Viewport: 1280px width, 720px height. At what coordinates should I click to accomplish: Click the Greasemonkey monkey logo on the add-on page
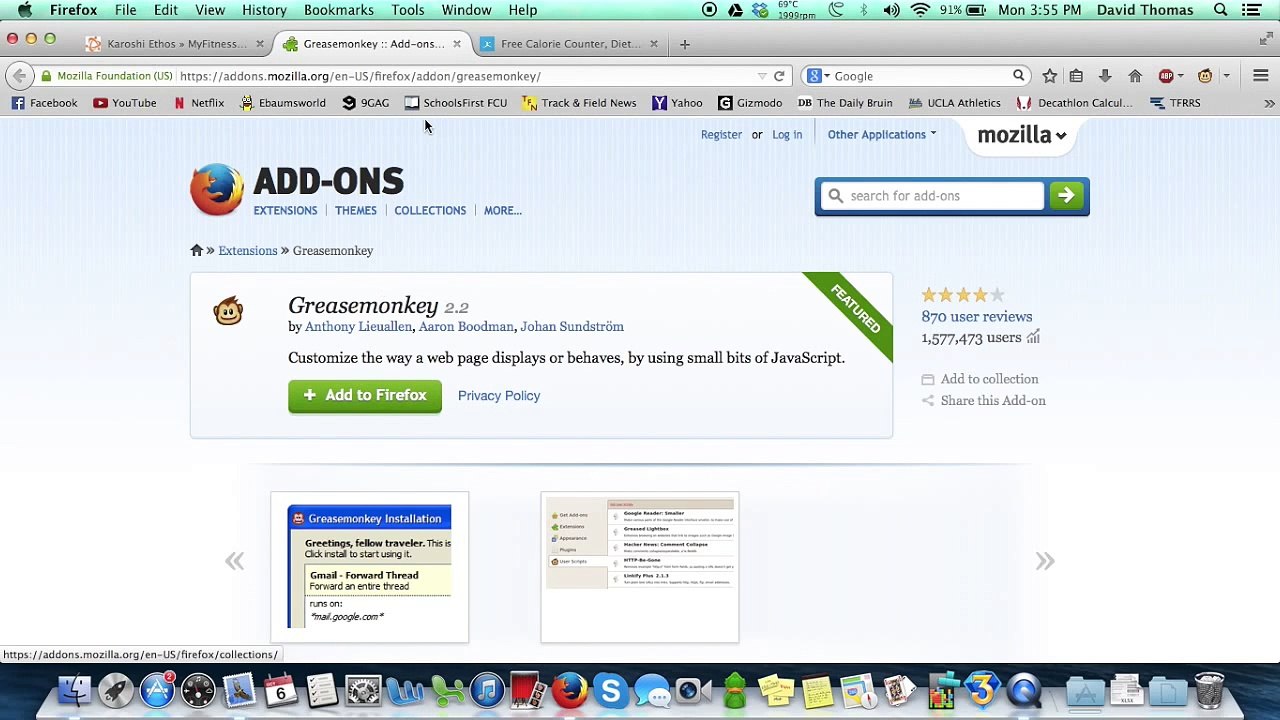point(228,311)
